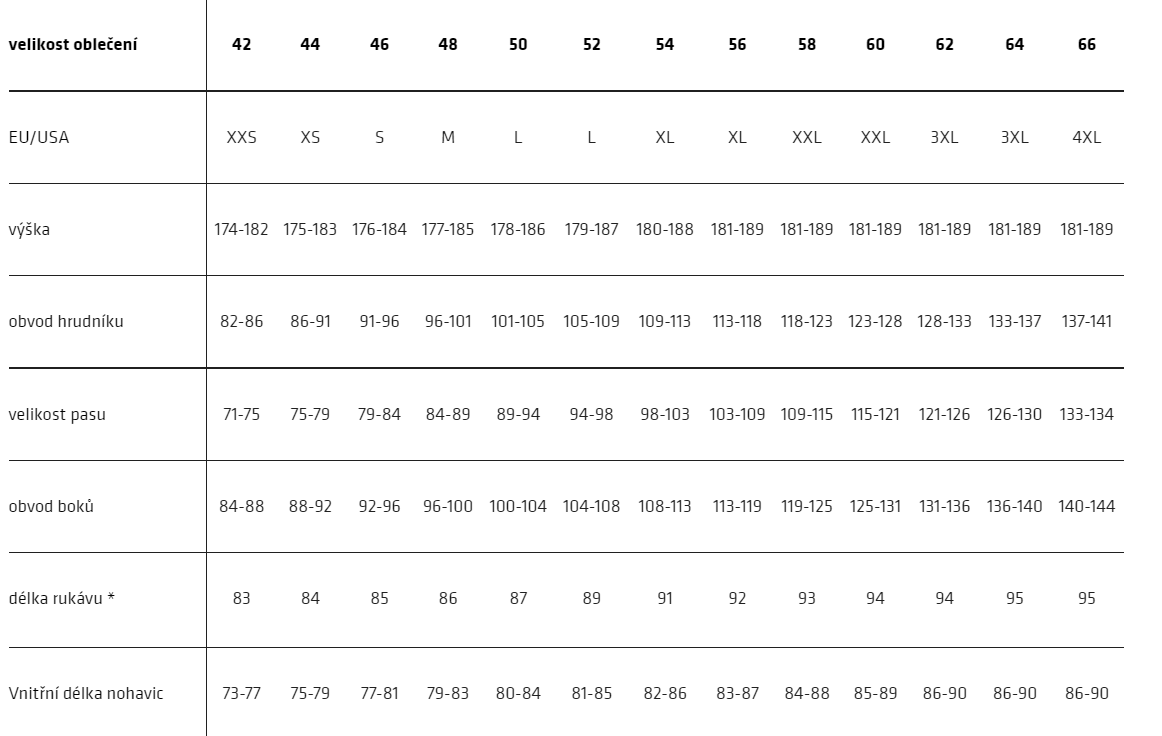
Task: Select the XXS cell in EU/USA row
Action: point(242,137)
